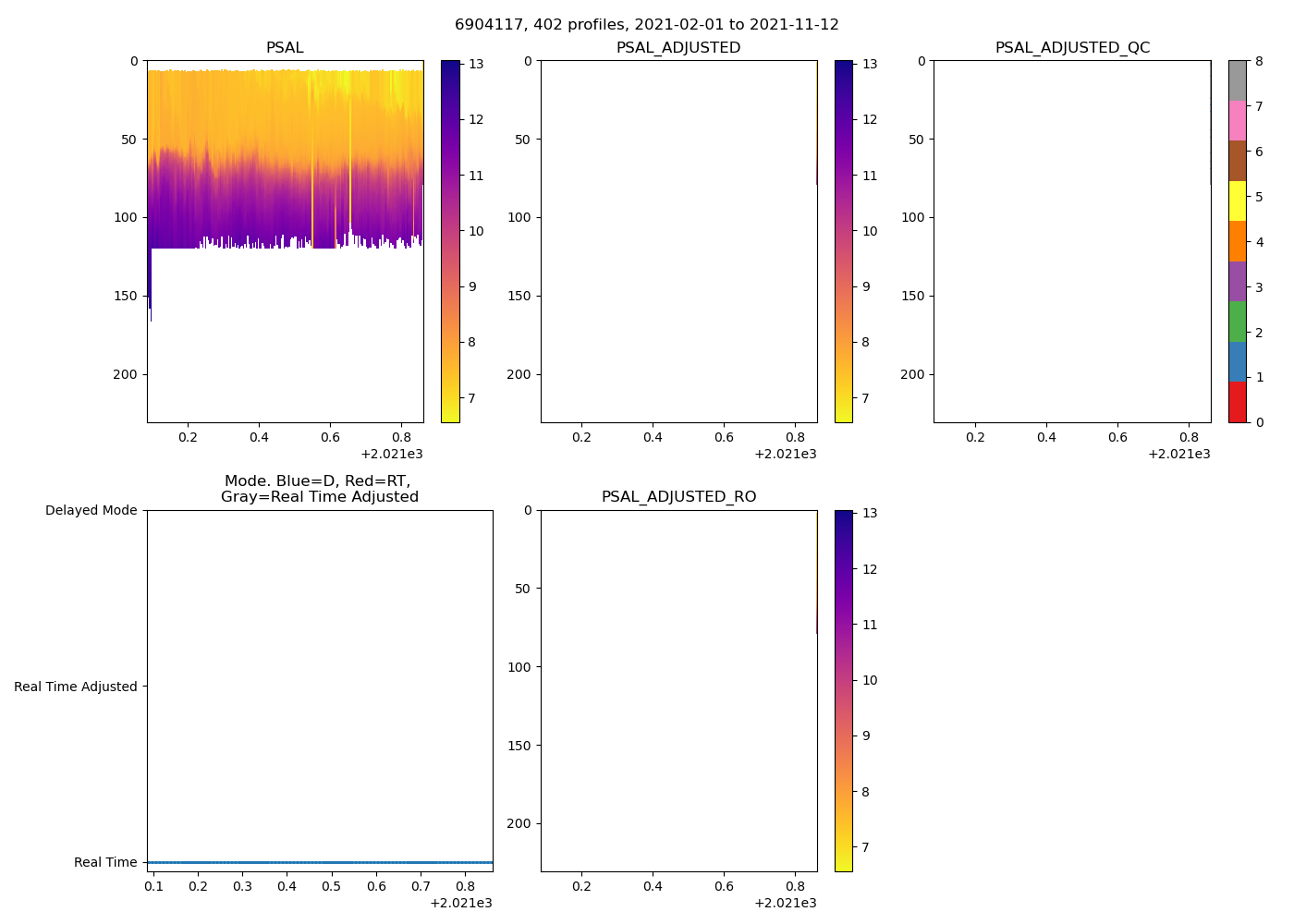The width and height of the screenshot is (1294, 924).
Task: Click the red segment of QC colorbar
Action: (1237, 402)
